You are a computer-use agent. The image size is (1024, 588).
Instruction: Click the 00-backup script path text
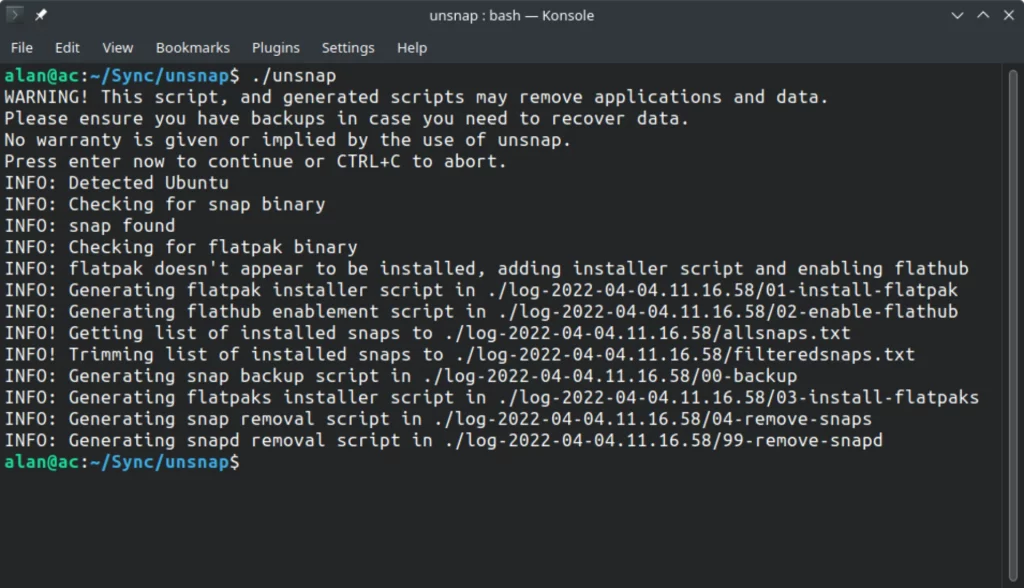click(610, 376)
